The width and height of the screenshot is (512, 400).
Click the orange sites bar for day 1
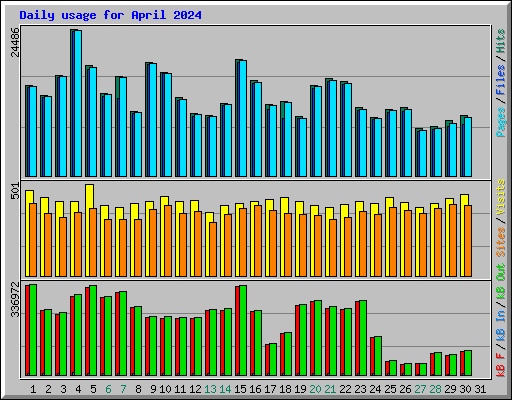33,240
